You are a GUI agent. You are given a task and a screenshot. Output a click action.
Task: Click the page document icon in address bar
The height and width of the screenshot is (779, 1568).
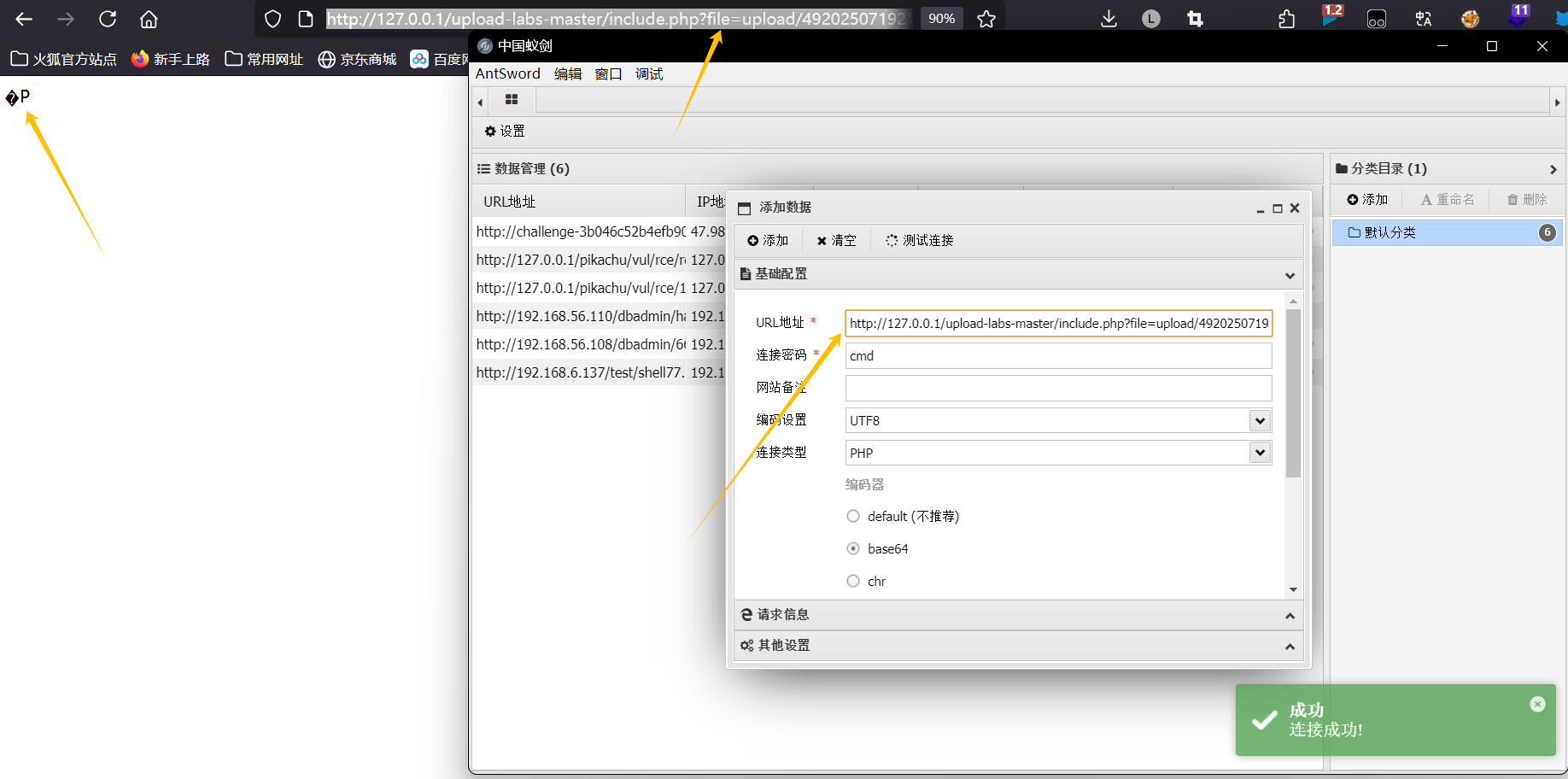pyautogui.click(x=306, y=19)
